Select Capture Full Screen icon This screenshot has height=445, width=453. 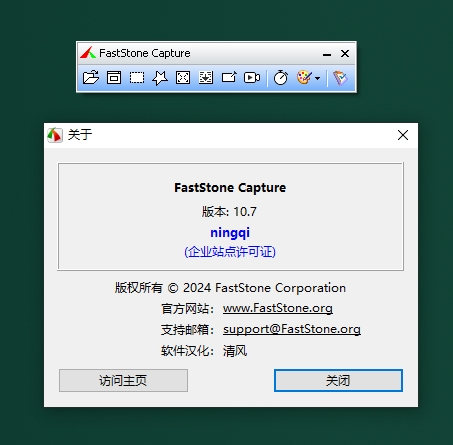[x=183, y=78]
